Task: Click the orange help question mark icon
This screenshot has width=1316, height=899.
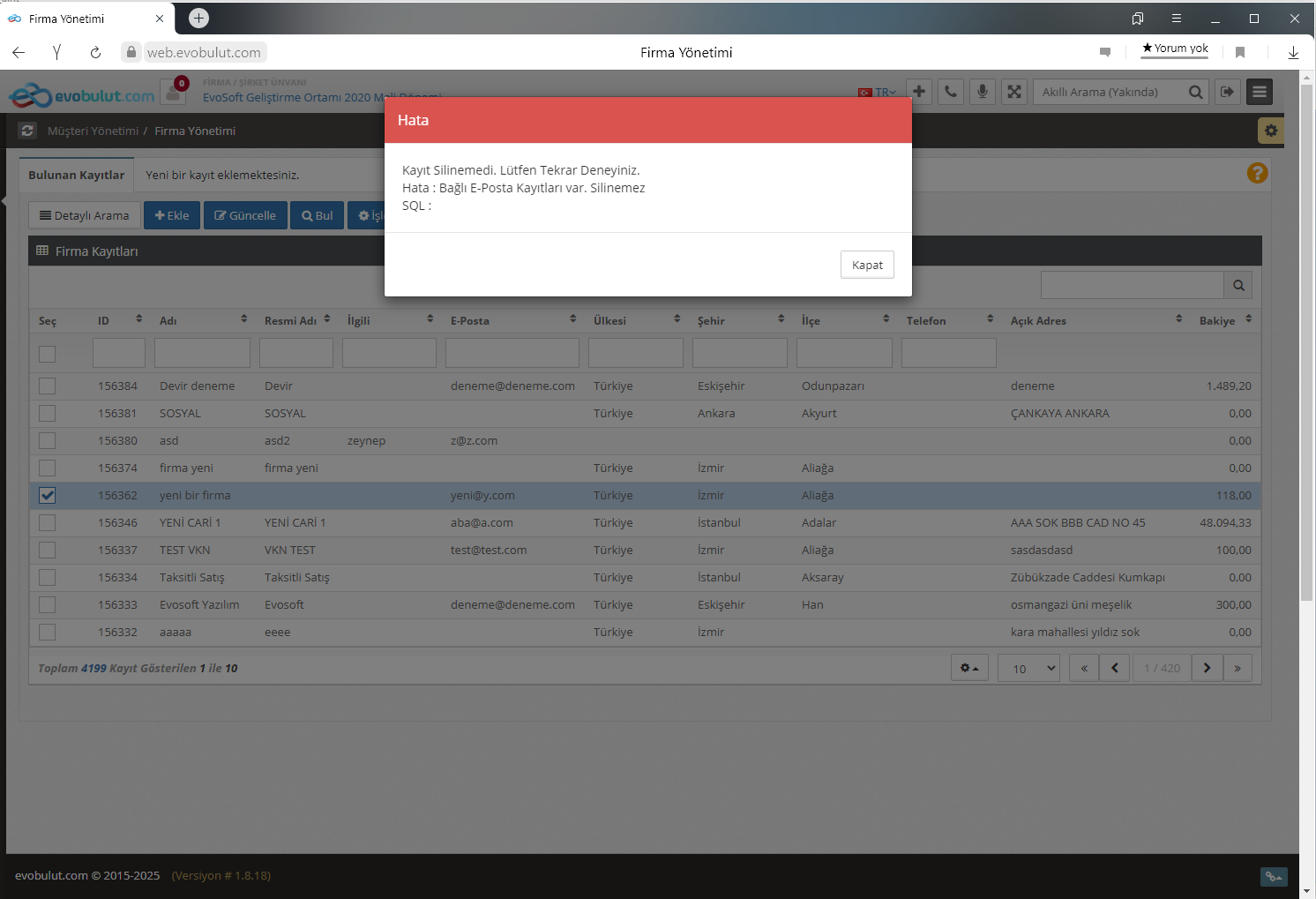Action: click(x=1257, y=173)
